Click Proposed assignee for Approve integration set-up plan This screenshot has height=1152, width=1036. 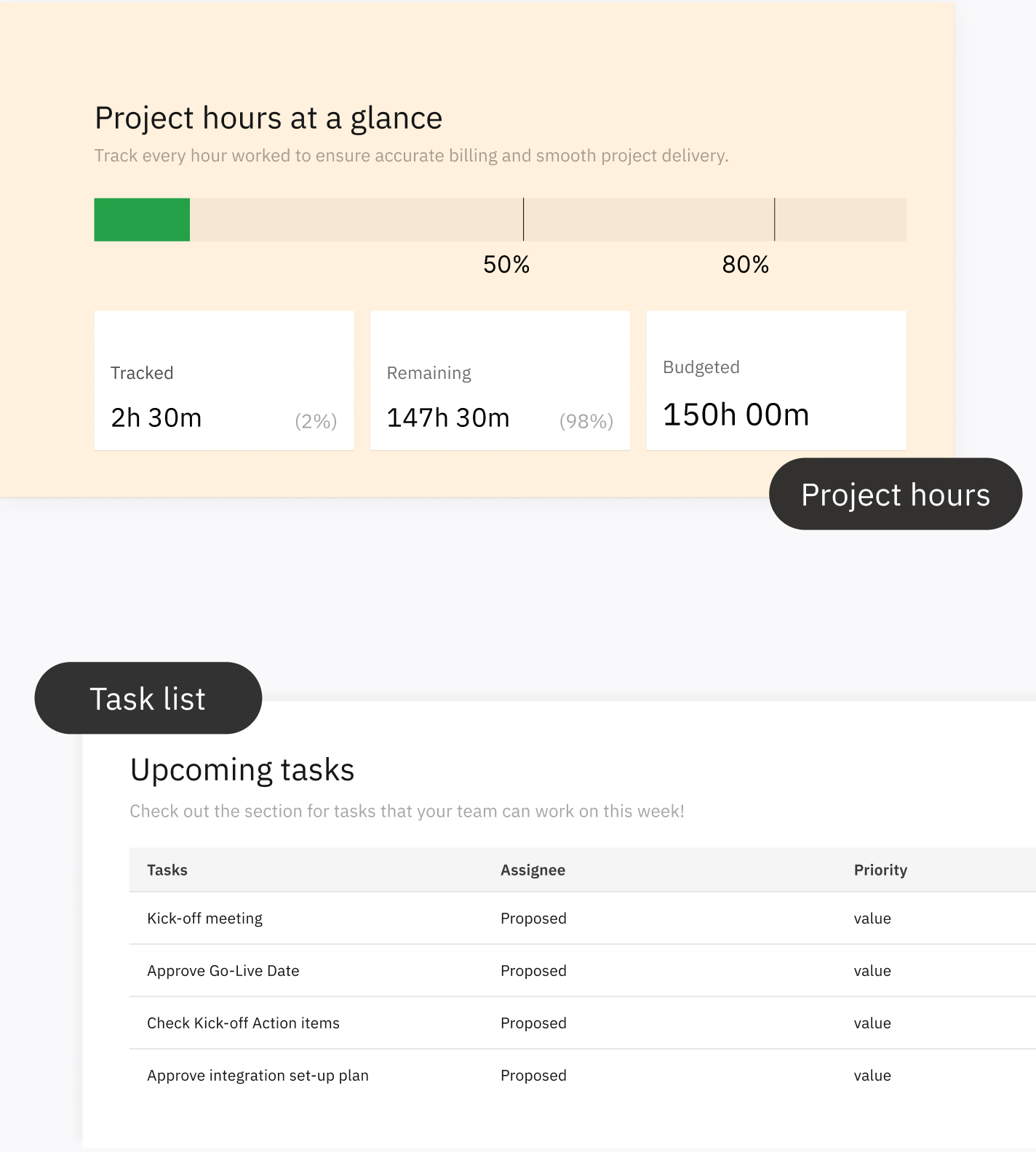click(x=533, y=1076)
